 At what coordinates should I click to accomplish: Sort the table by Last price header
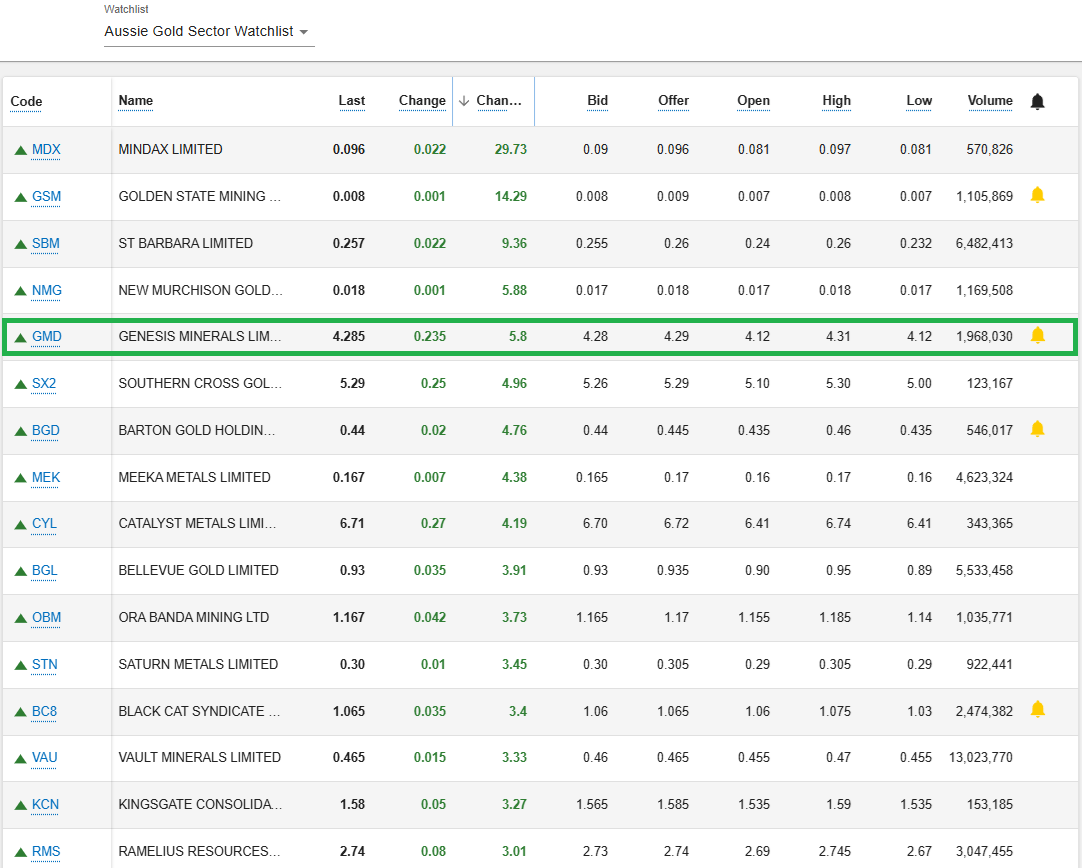click(x=351, y=101)
